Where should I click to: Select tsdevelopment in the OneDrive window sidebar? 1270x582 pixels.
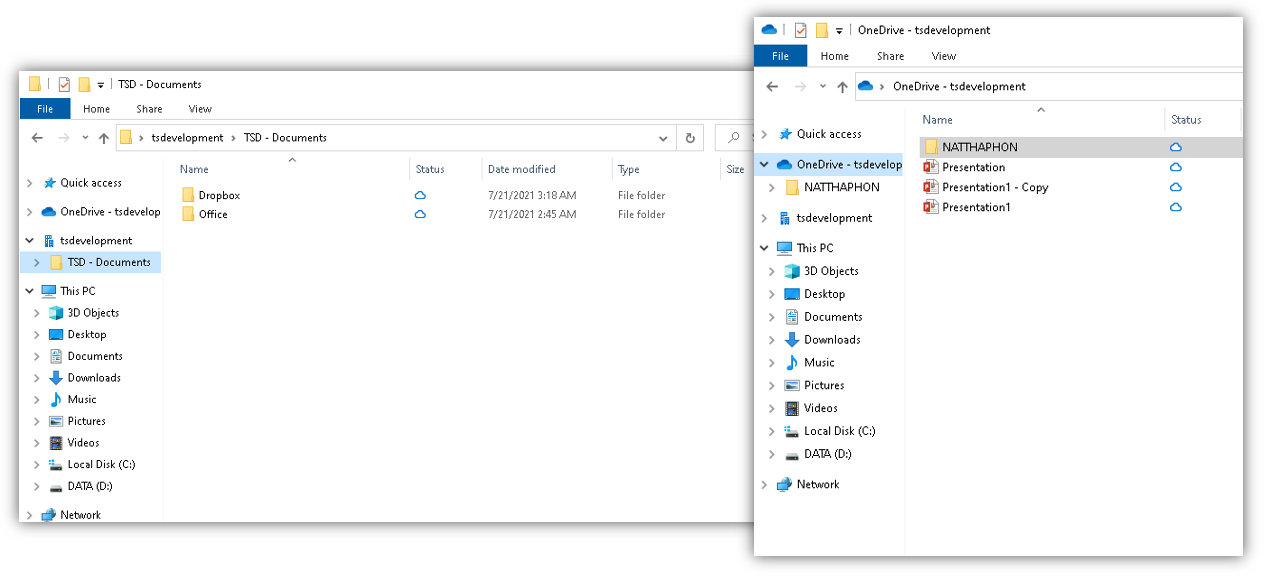pos(834,218)
